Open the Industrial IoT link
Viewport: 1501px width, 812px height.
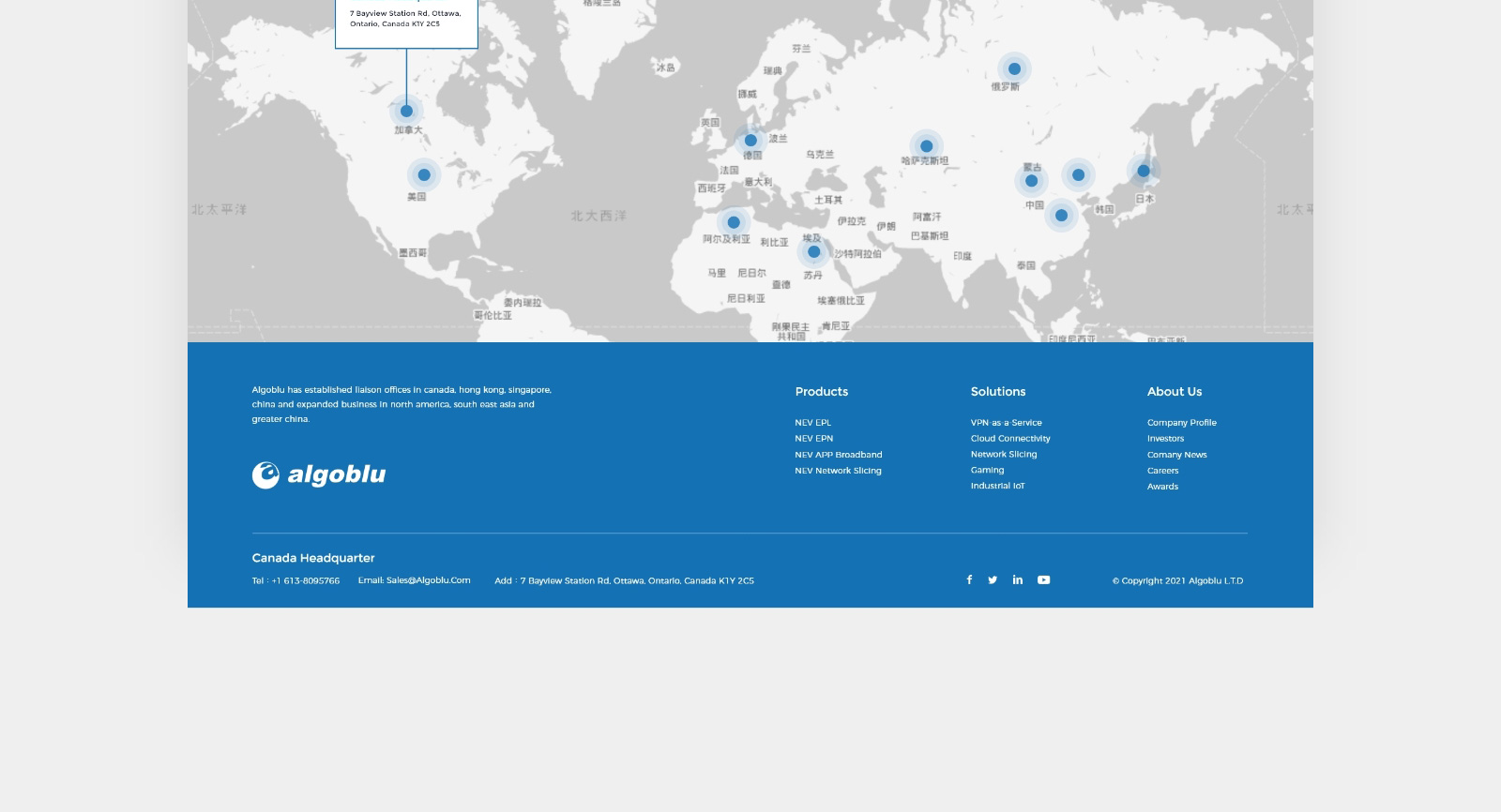(997, 486)
